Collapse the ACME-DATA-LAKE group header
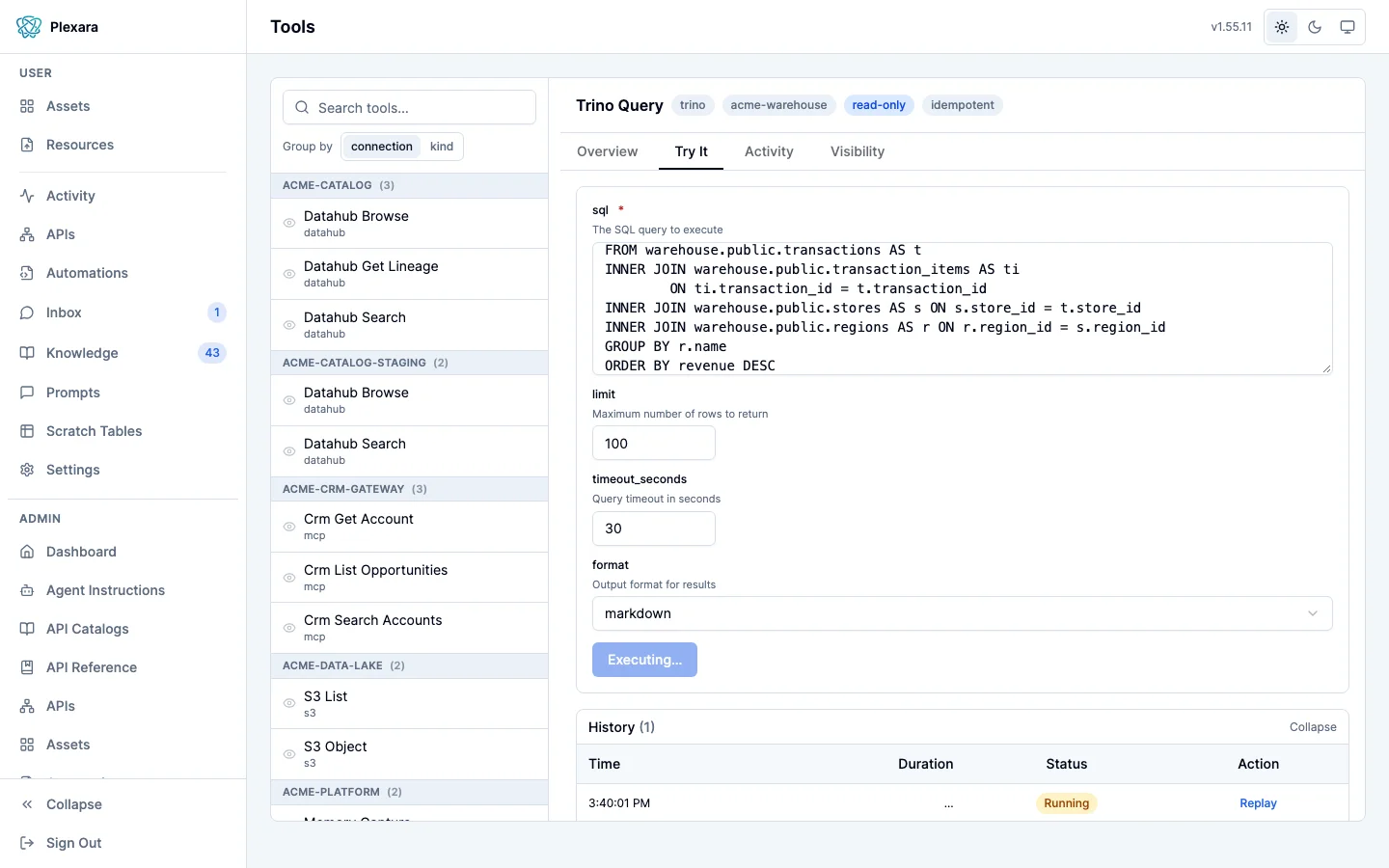This screenshot has width=1389, height=868. (409, 665)
